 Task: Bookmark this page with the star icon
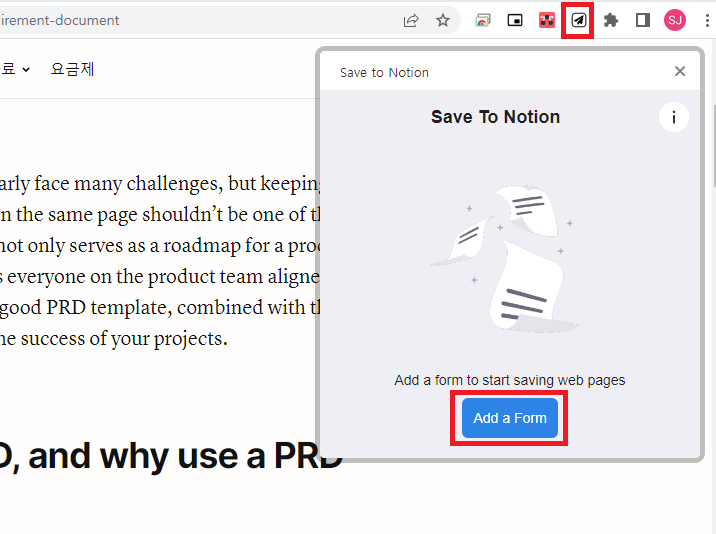click(x=442, y=20)
